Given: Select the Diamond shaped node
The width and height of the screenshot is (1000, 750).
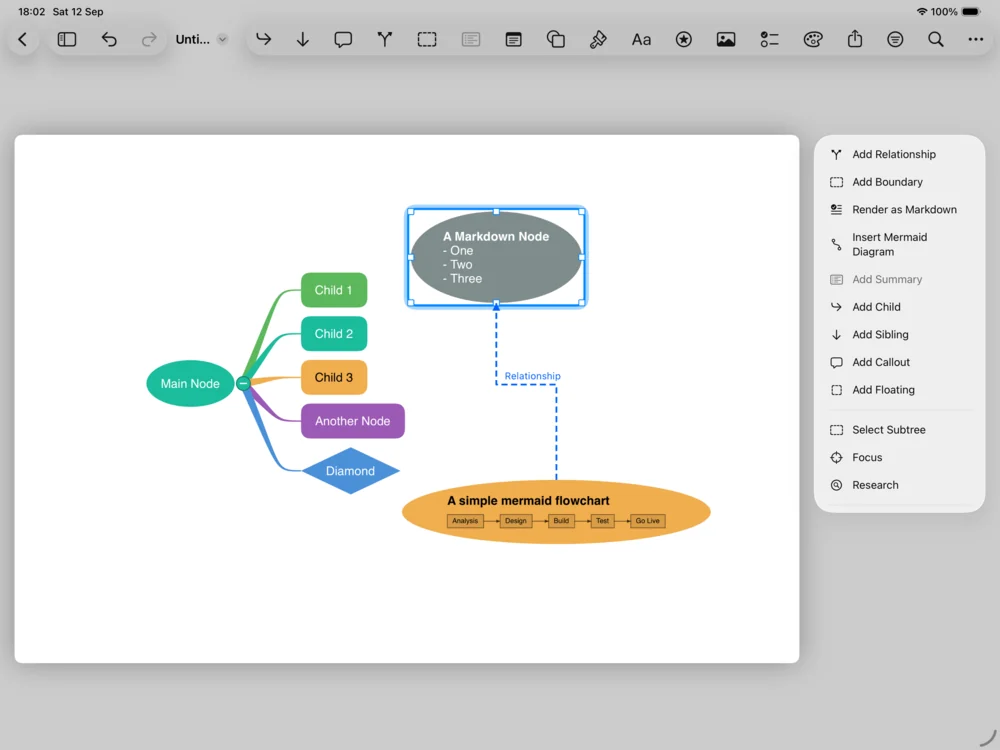Looking at the screenshot, I should 350,471.
